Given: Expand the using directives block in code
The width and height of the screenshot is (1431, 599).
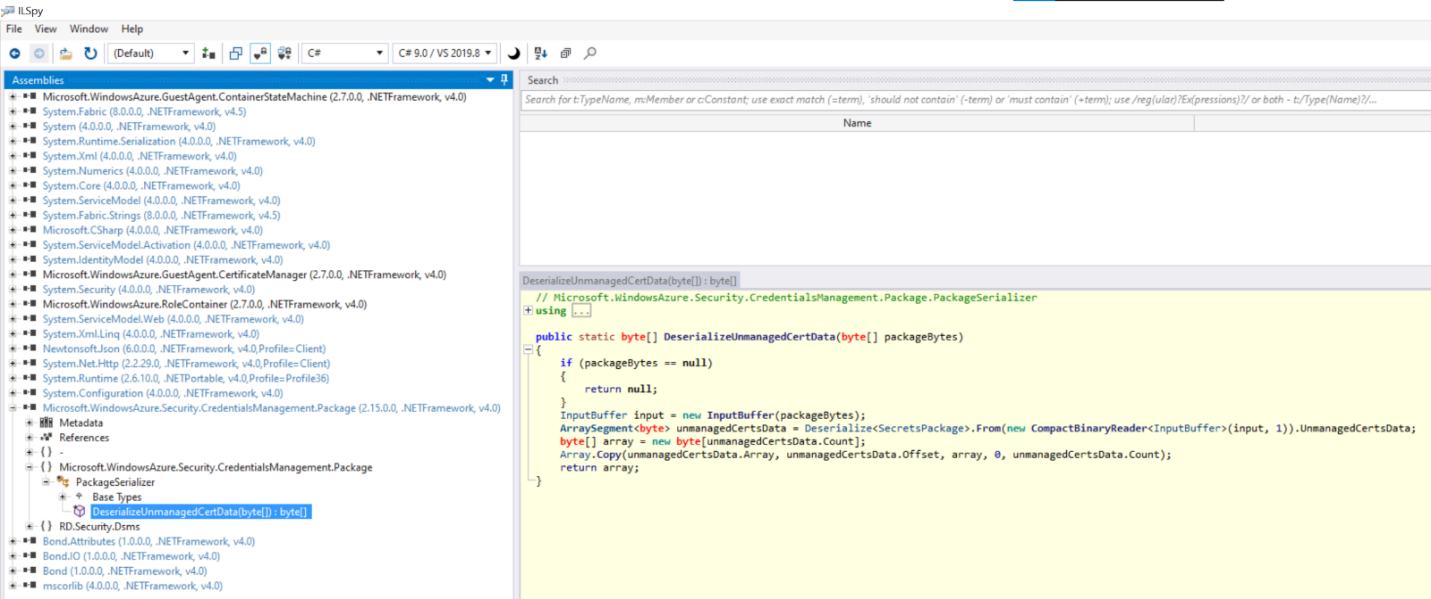Looking at the screenshot, I should click(528, 311).
